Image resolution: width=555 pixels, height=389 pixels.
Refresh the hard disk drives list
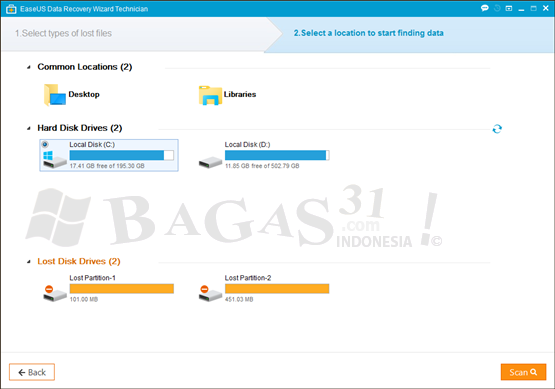point(497,129)
